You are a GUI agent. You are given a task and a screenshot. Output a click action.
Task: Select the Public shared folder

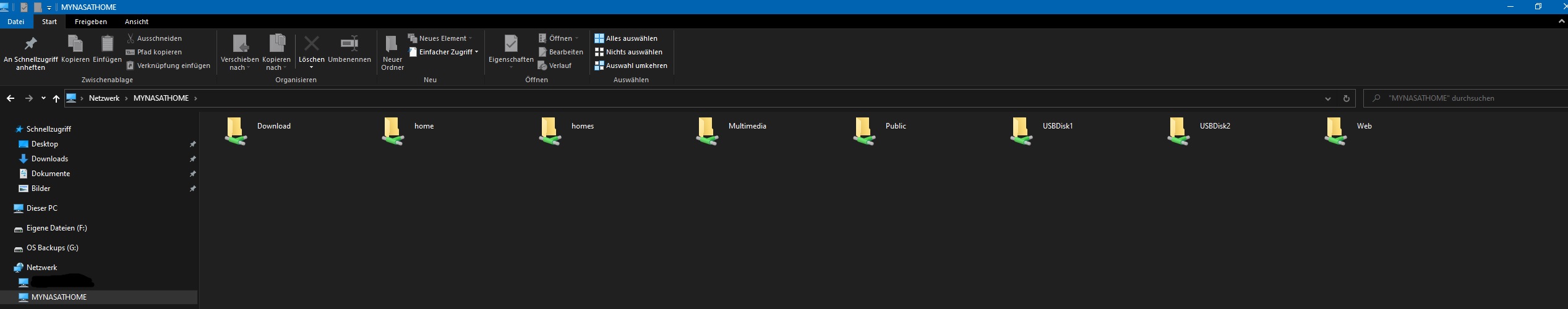(880, 131)
